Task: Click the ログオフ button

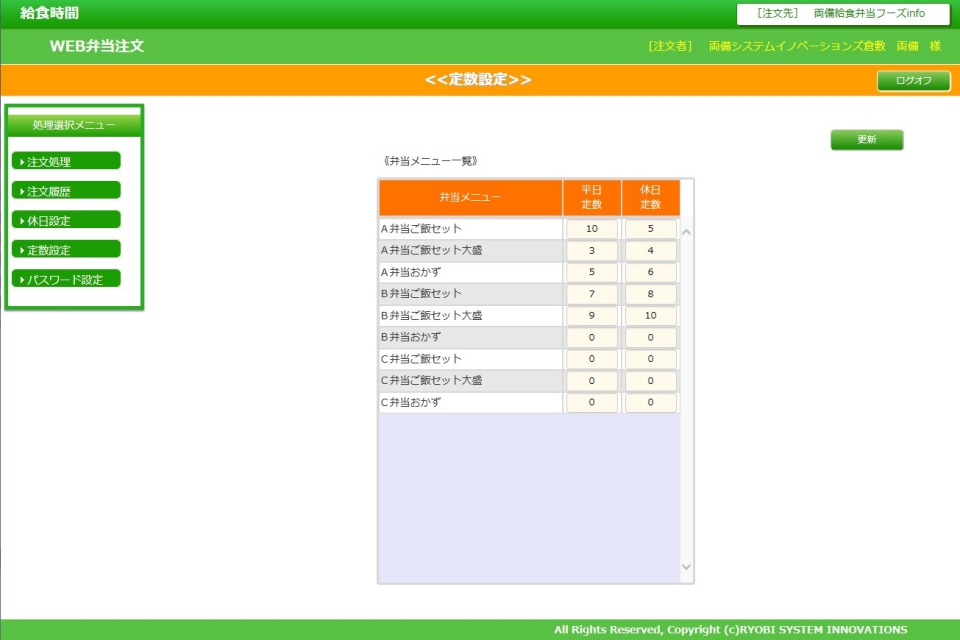Action: (x=913, y=80)
